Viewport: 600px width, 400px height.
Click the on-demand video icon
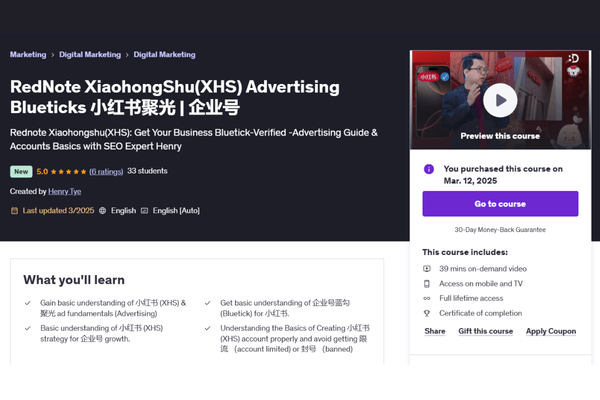click(x=428, y=268)
